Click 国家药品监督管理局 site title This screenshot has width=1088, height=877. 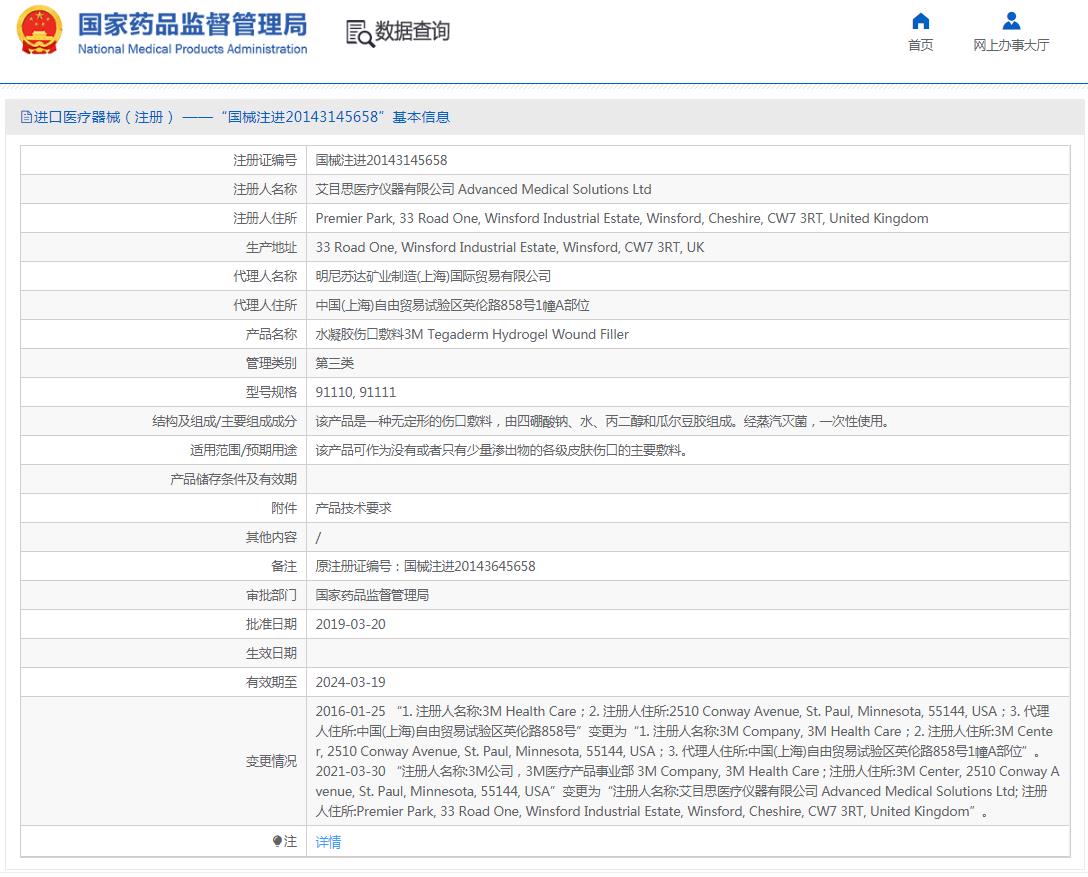click(x=192, y=24)
